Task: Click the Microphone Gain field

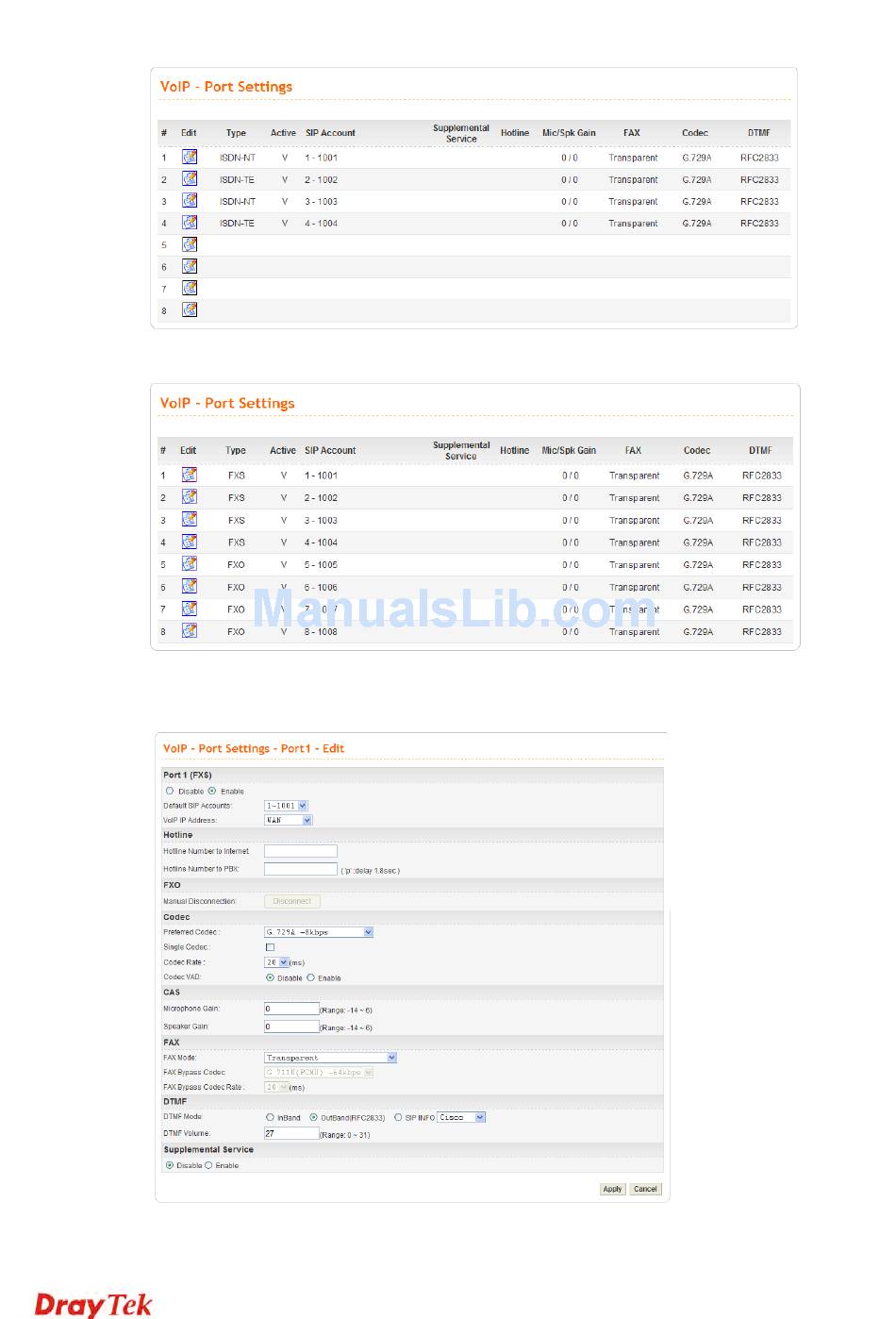Action: point(291,1009)
